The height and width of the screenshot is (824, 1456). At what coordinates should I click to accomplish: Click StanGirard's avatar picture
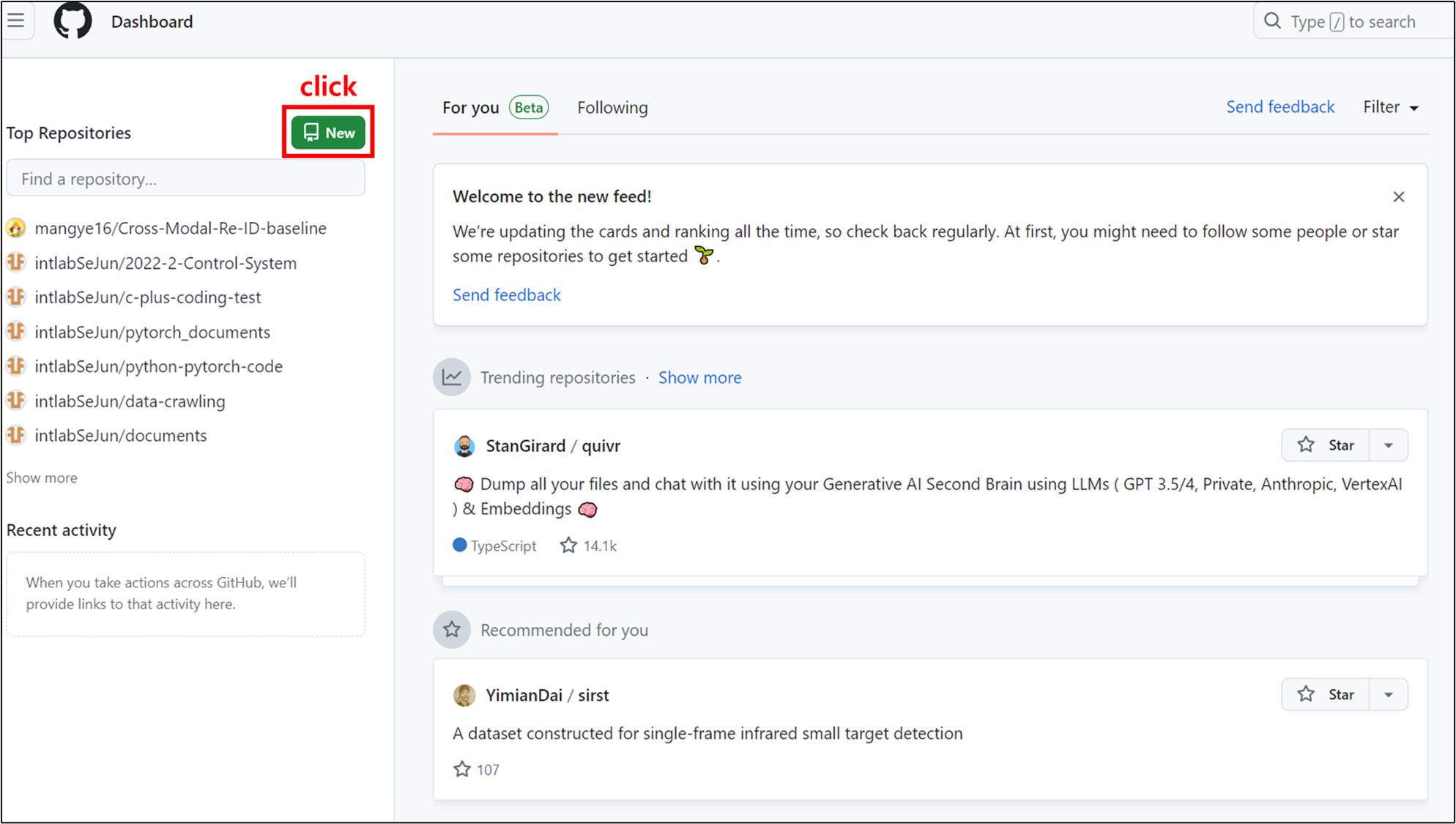click(x=464, y=446)
